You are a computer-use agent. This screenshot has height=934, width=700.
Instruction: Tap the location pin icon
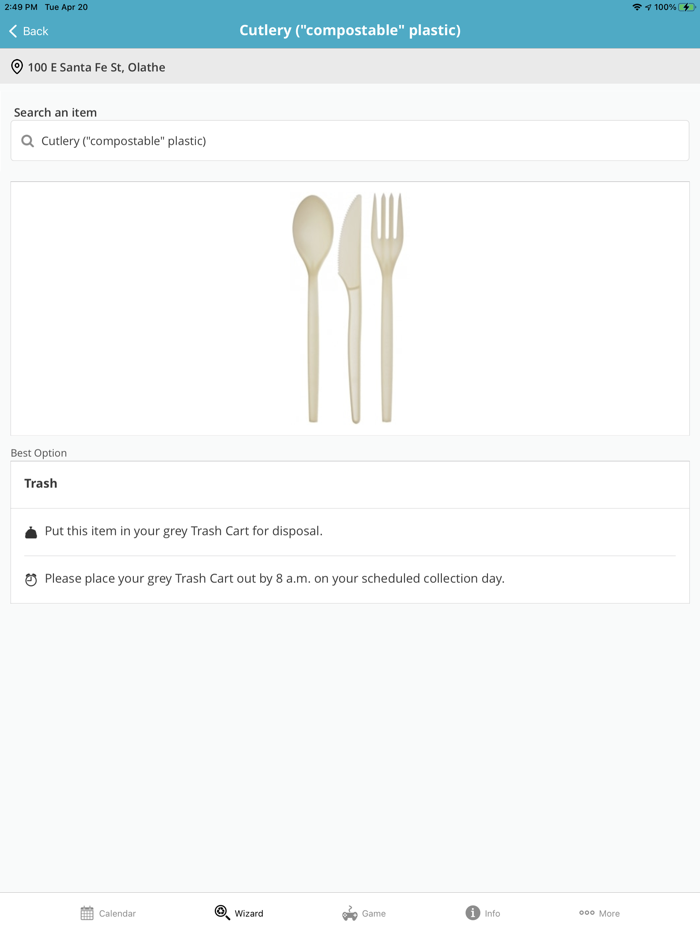click(17, 67)
